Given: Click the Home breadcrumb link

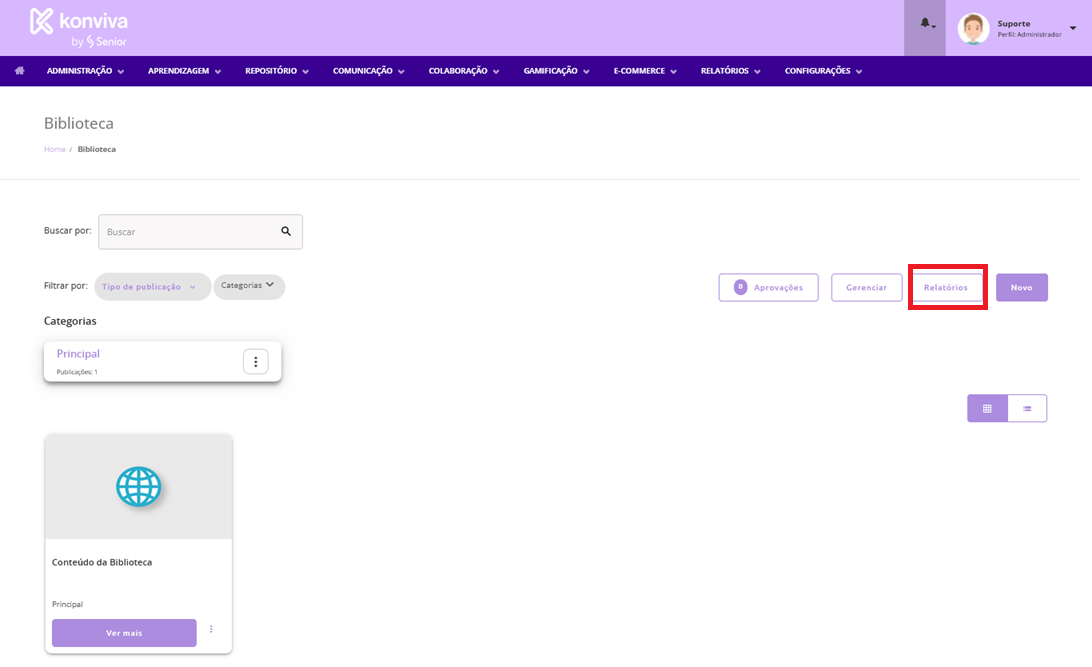Looking at the screenshot, I should 54,149.
